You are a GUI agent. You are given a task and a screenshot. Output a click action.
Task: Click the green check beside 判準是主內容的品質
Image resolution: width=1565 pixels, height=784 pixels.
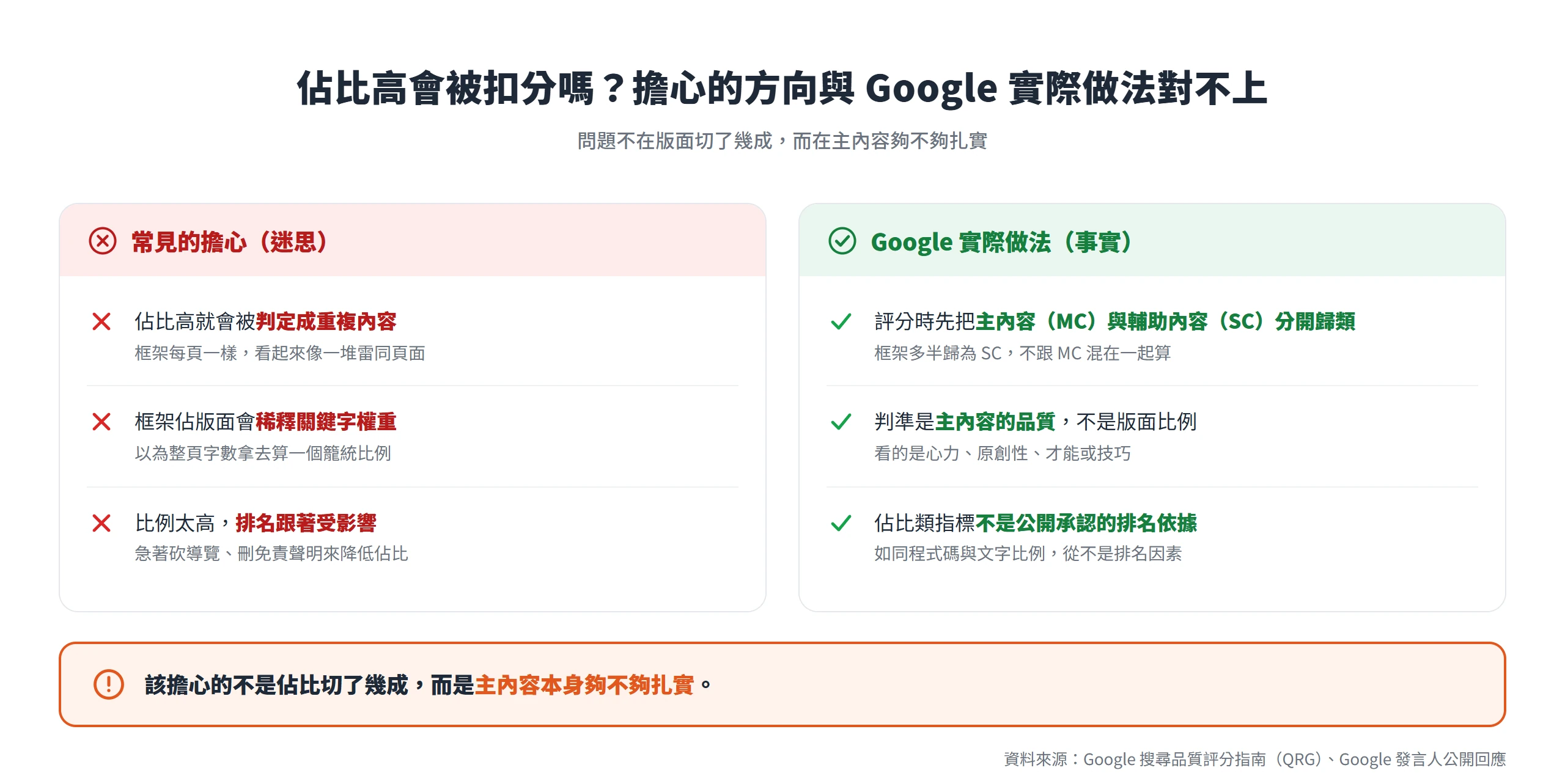[x=841, y=422]
